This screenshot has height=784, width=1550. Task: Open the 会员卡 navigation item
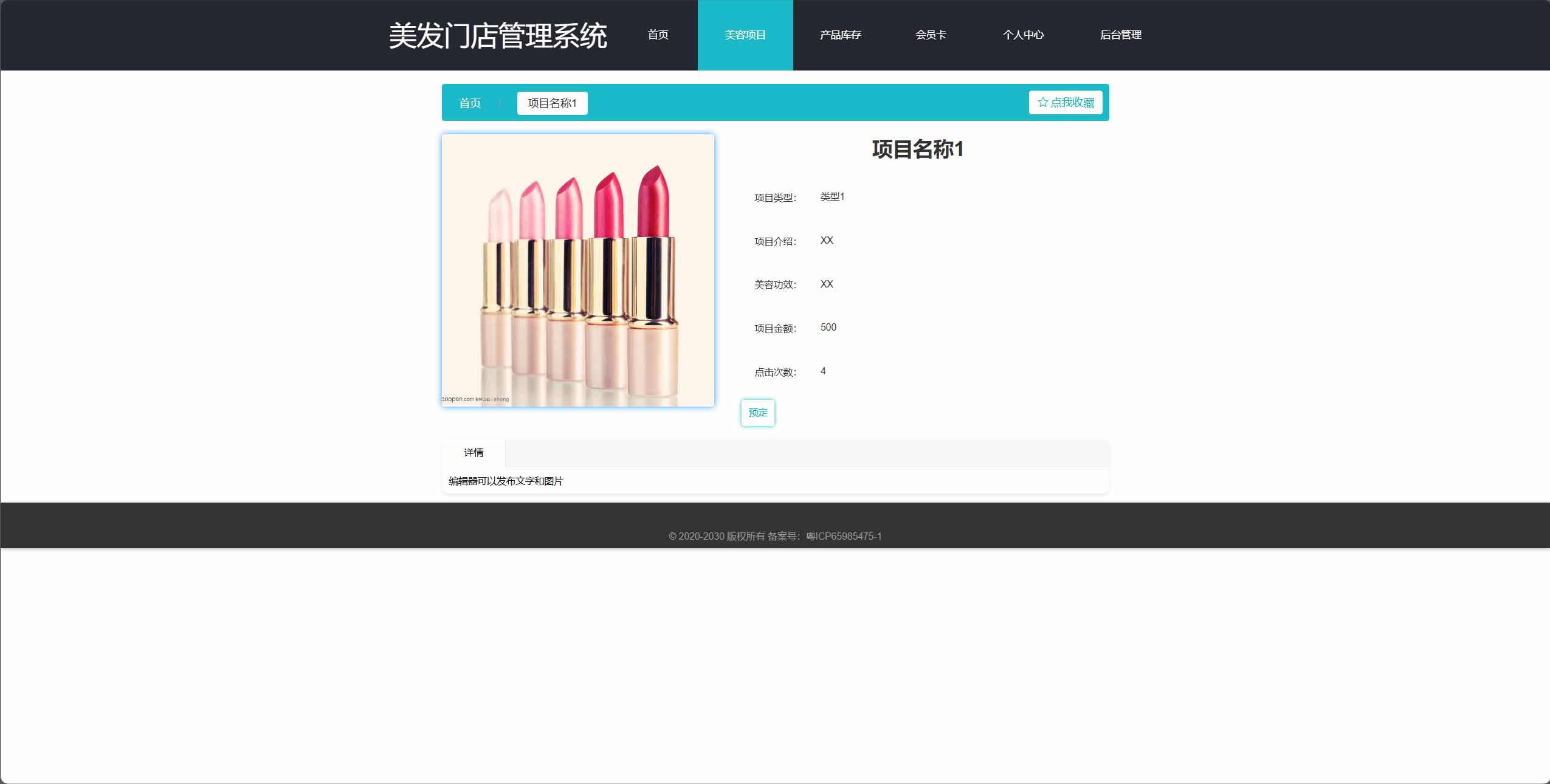tap(931, 35)
